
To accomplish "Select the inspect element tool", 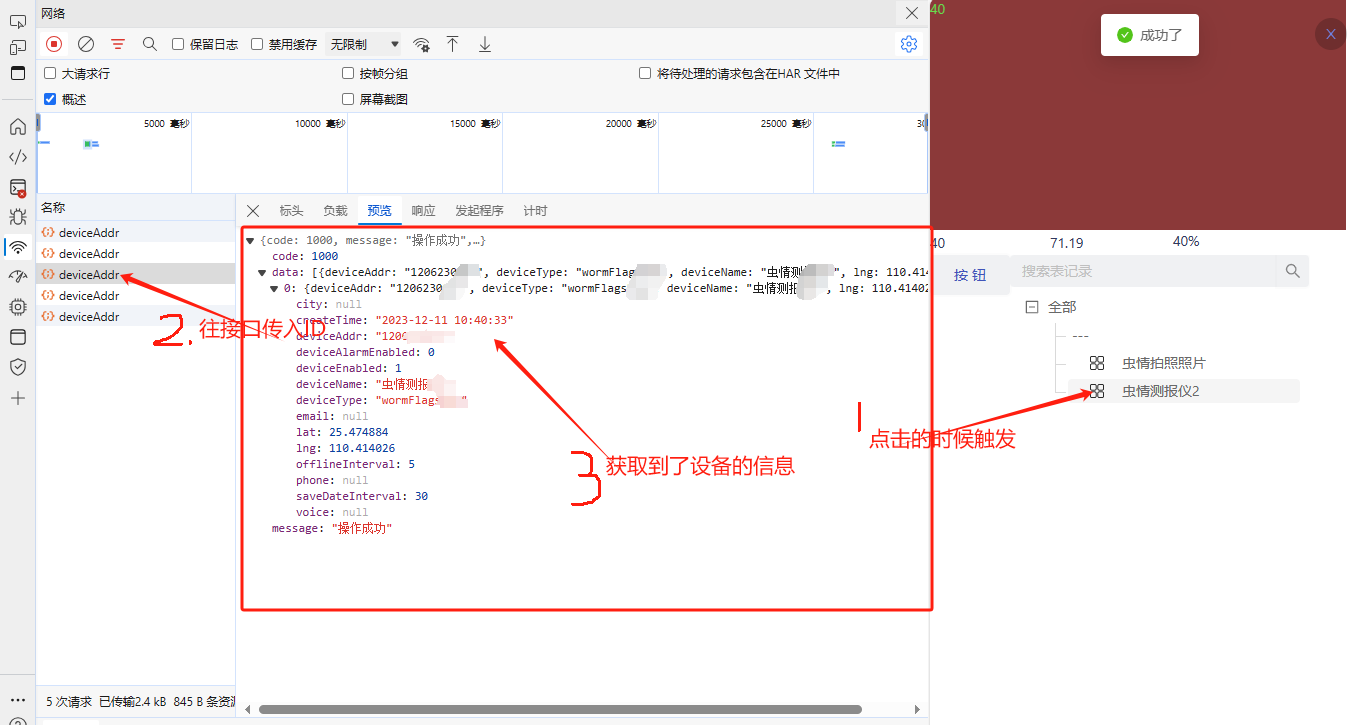I will click(x=17, y=22).
